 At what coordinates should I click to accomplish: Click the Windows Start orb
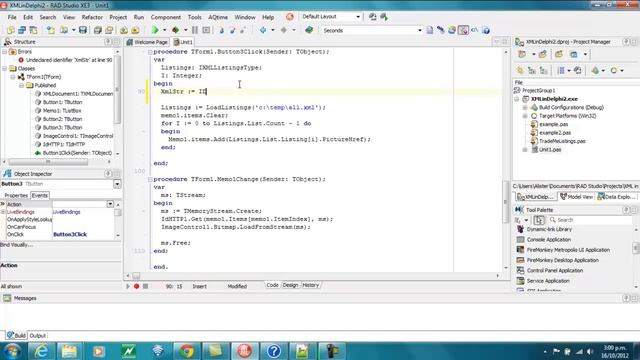12,351
